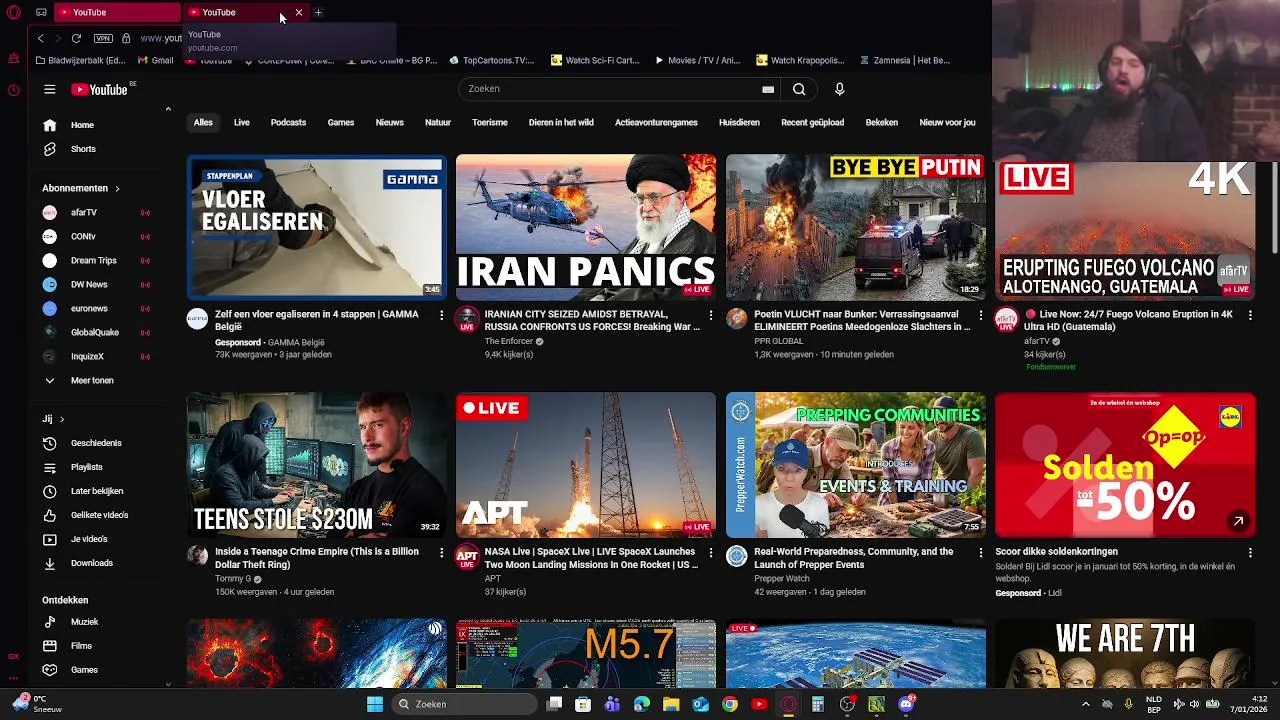
Task: Open options menu for Real-World Preparedness video
Action: click(980, 552)
